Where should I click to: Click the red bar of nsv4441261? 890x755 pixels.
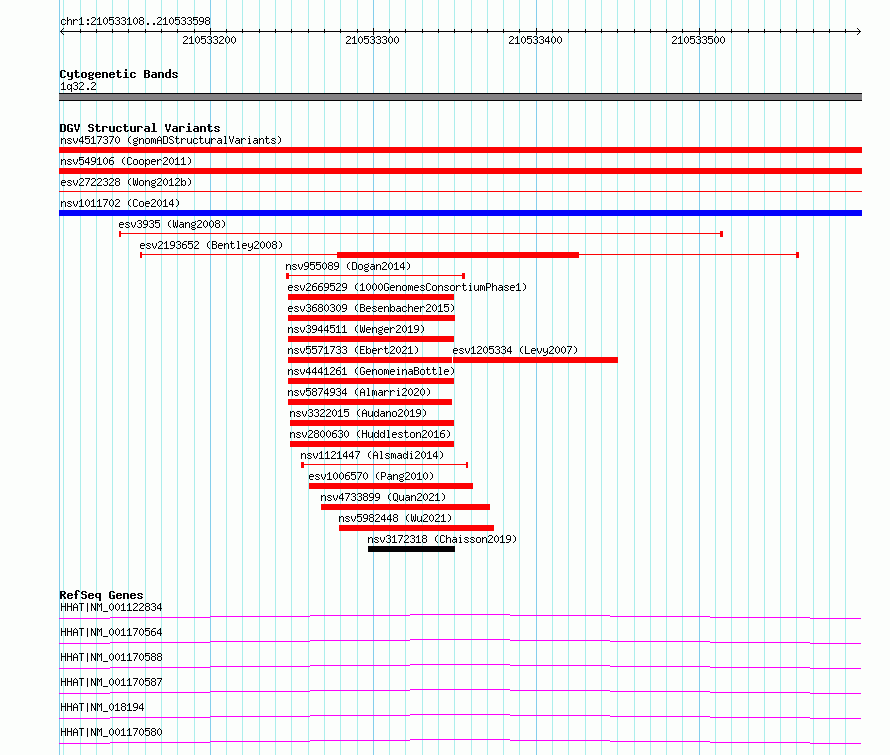[x=371, y=381]
